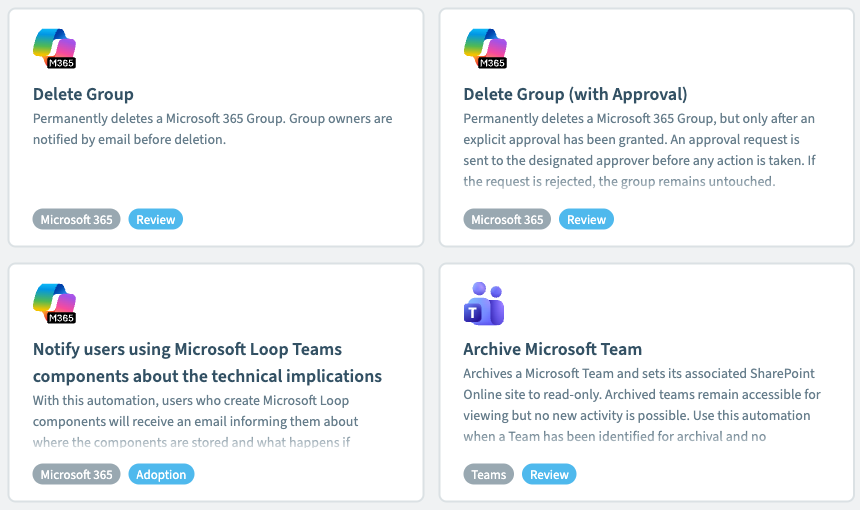Click the Teams icon on Archive Microsoft Team card

pyautogui.click(x=484, y=304)
